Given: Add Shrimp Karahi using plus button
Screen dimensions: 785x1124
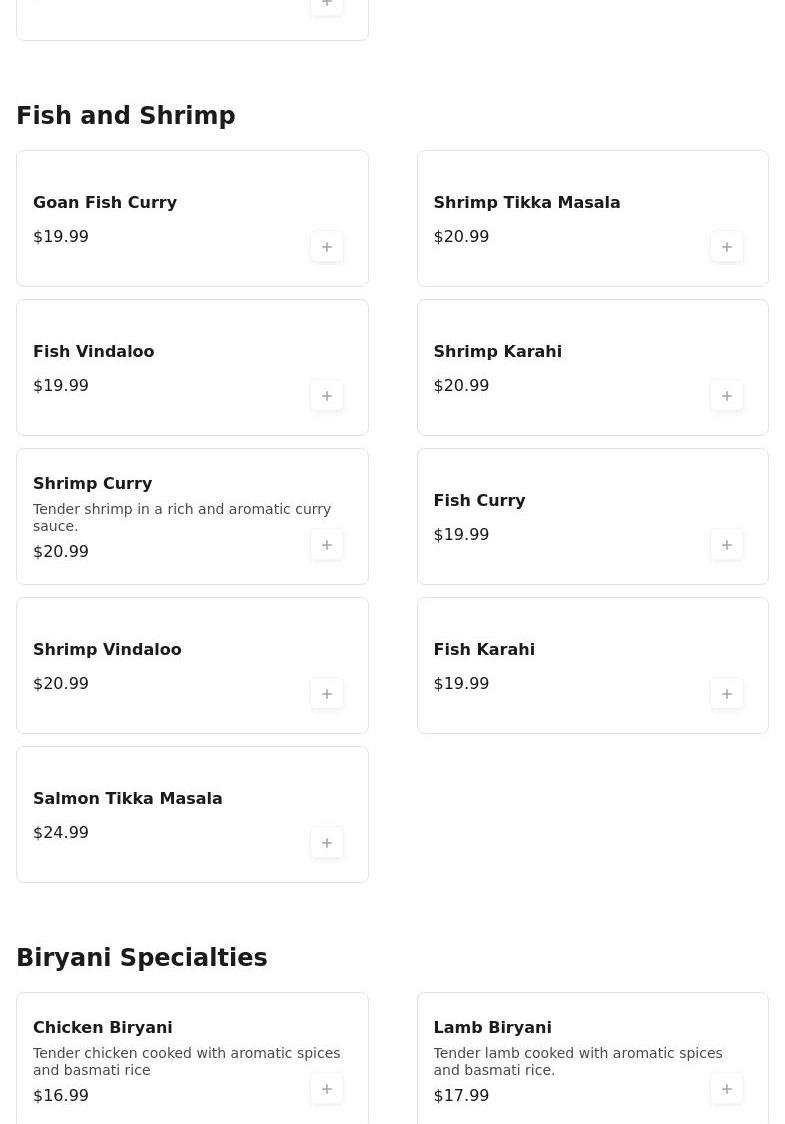Looking at the screenshot, I should [x=727, y=396].
